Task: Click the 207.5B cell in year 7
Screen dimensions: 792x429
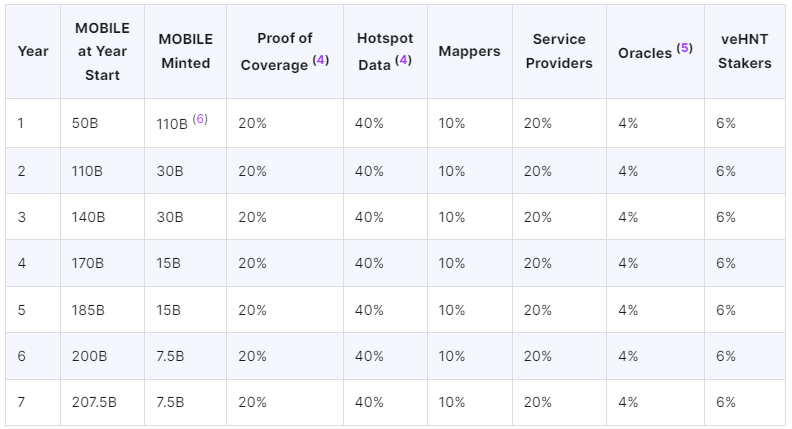Action: [x=94, y=402]
